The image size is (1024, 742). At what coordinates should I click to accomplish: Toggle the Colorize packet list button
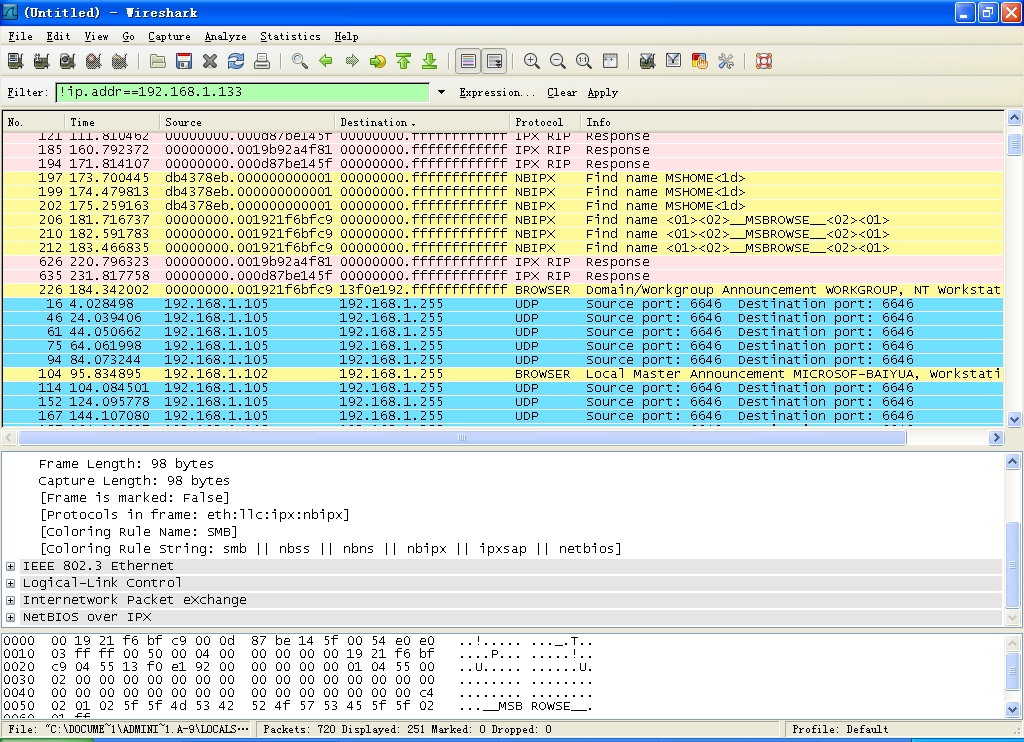click(x=468, y=62)
